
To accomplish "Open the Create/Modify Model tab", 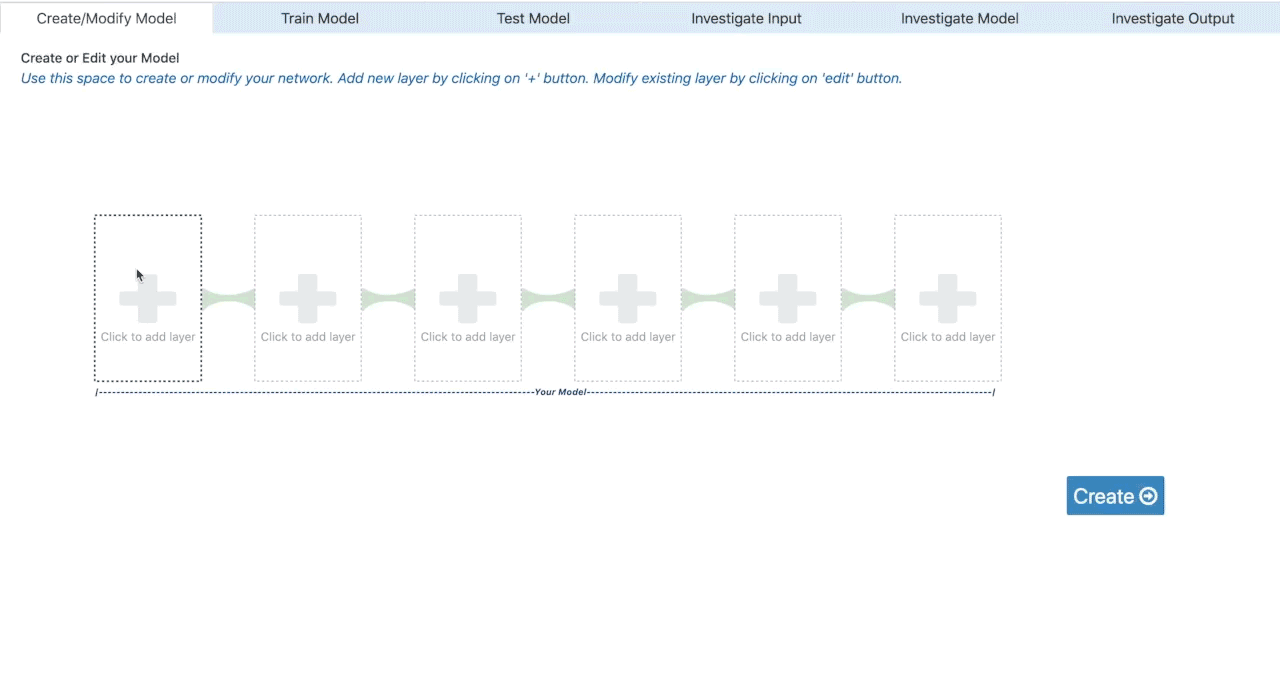I will tap(106, 18).
